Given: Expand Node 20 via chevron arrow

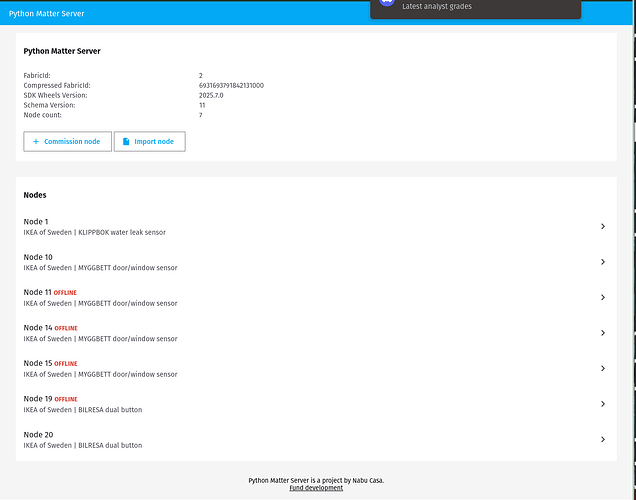Looking at the screenshot, I should (603, 439).
